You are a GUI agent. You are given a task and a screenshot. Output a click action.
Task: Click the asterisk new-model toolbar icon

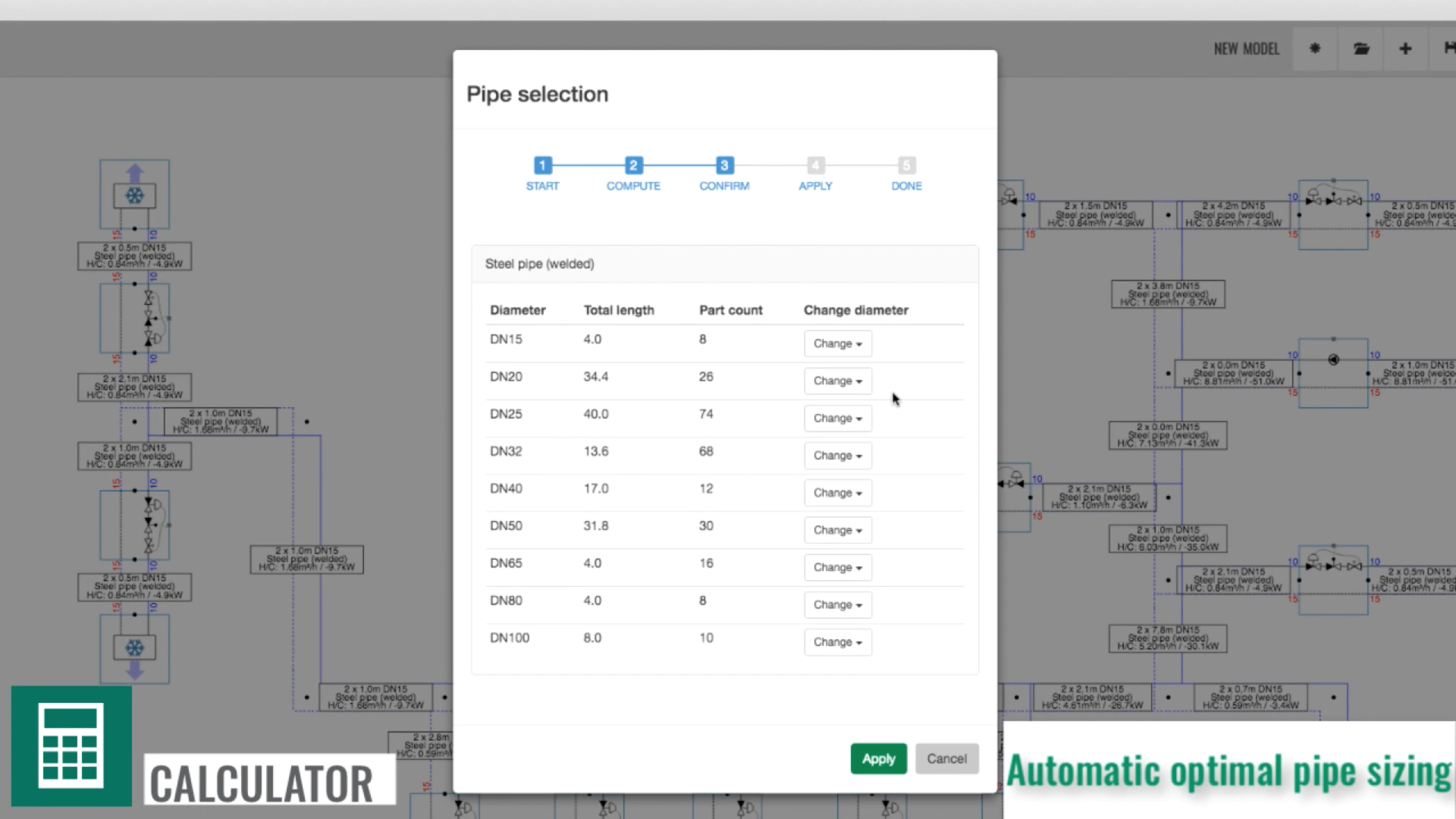[x=1315, y=49]
